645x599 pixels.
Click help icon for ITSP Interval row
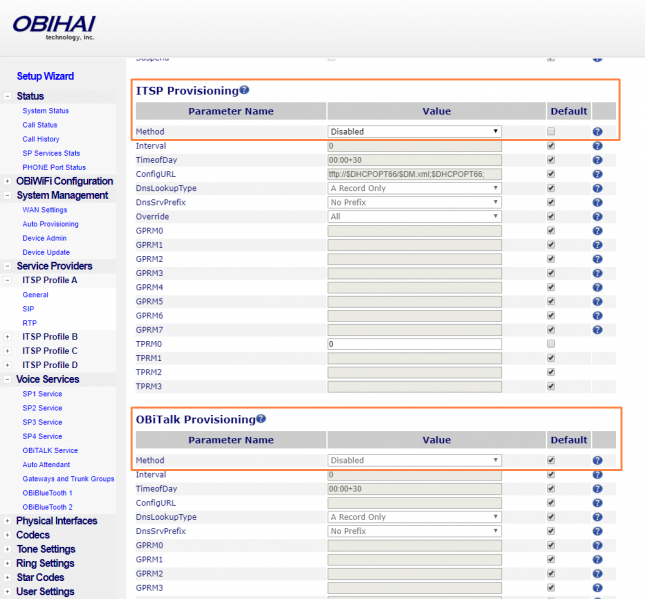click(597, 146)
